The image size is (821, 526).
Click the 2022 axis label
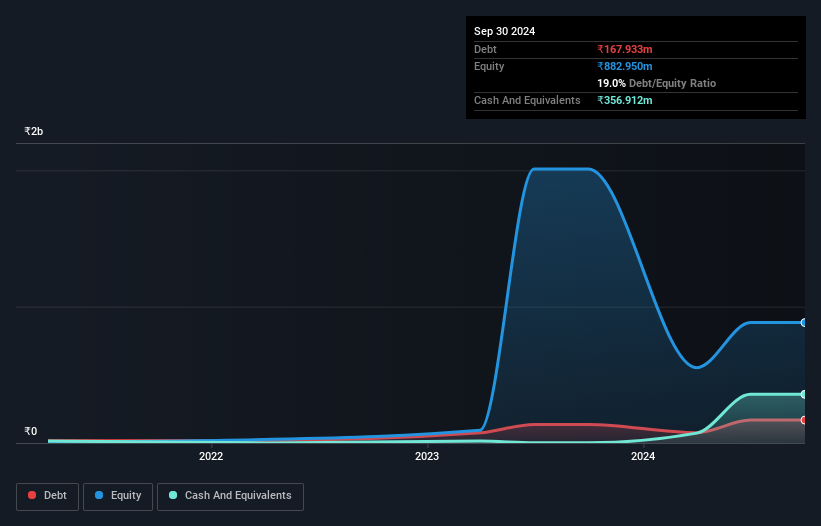click(x=211, y=456)
